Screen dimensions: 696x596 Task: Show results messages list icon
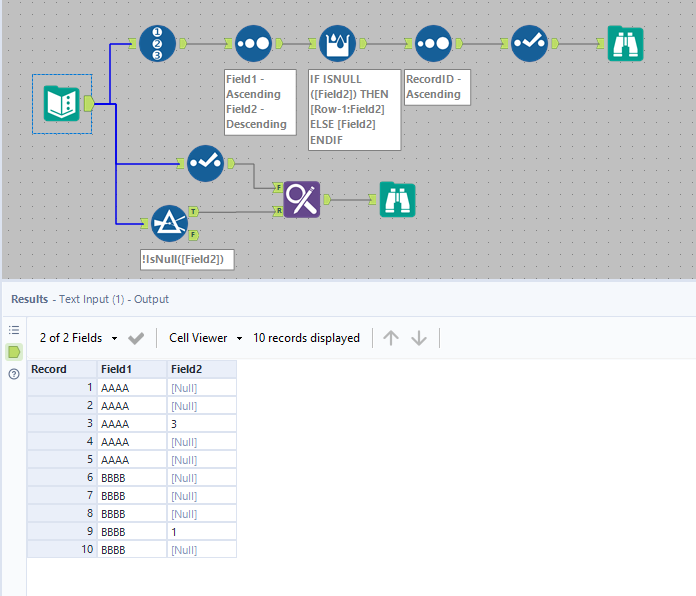tap(14, 330)
